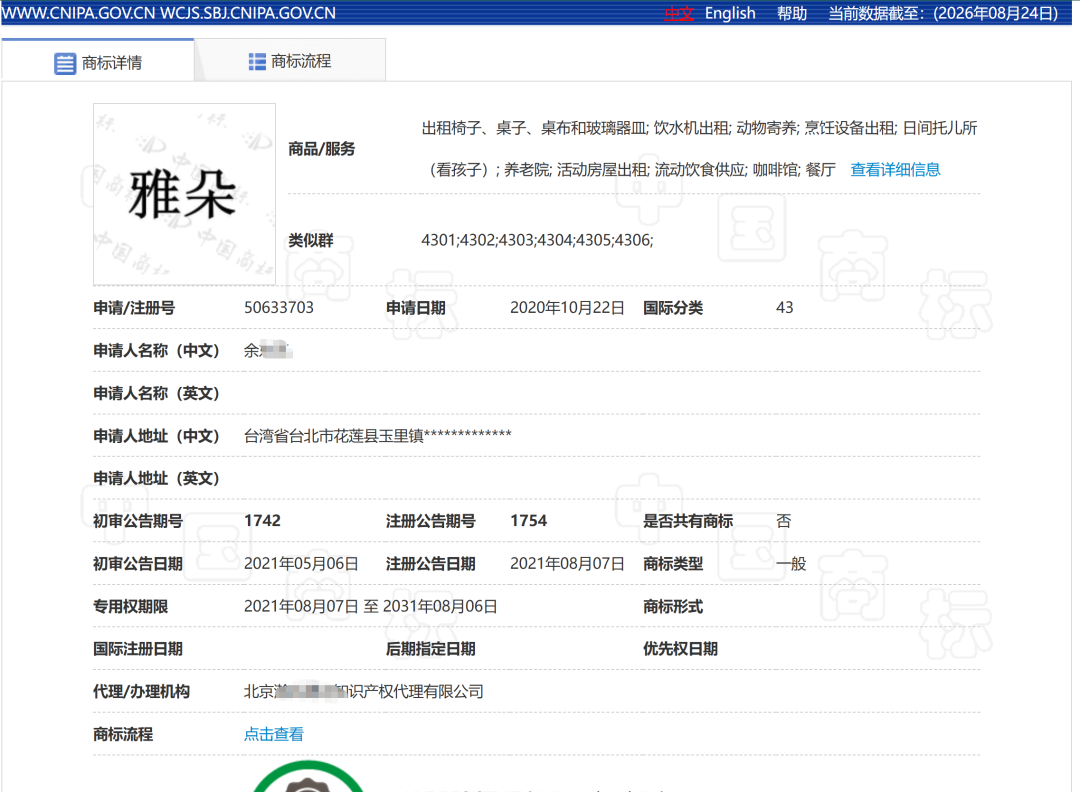
Task: Switch language to English
Action: tap(730, 13)
